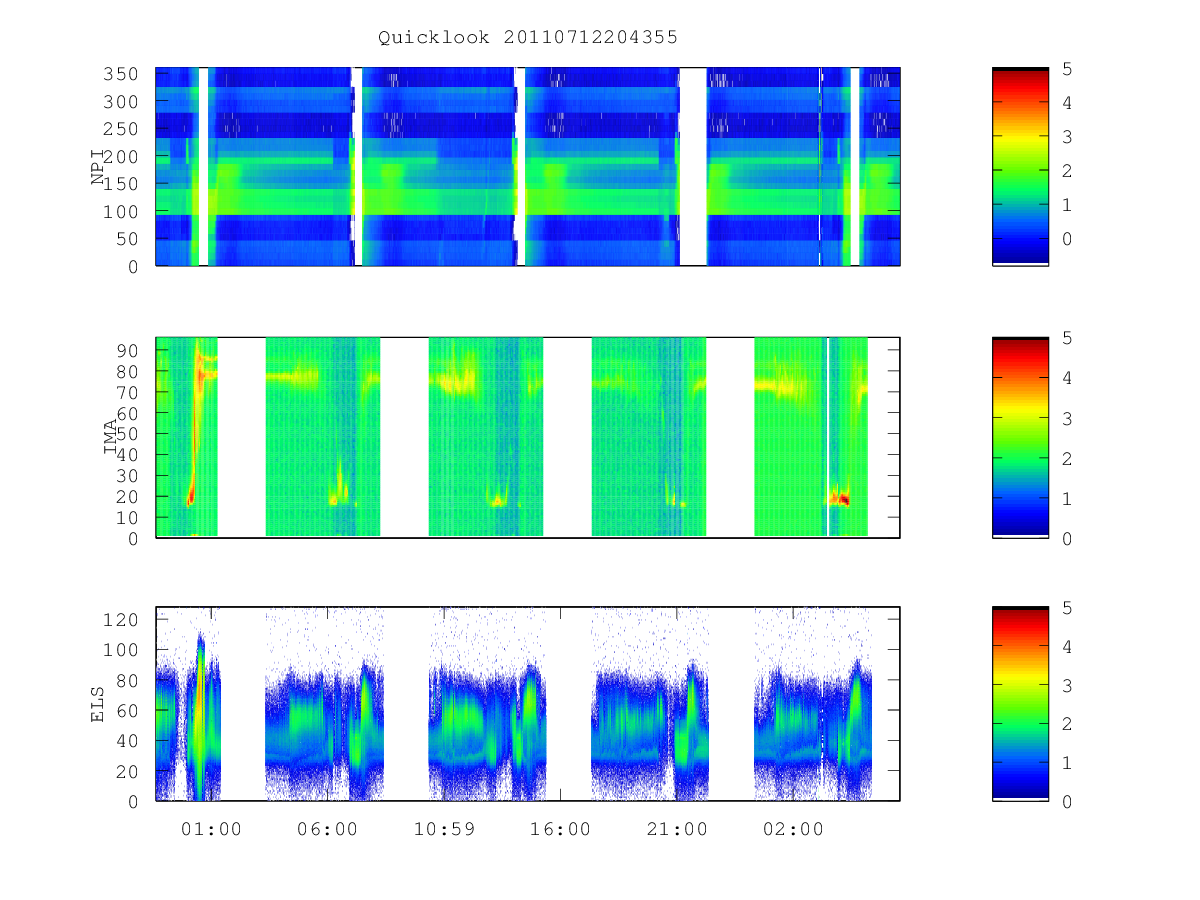
Task: Click the 01:00 time tick label
Action: pos(211,829)
